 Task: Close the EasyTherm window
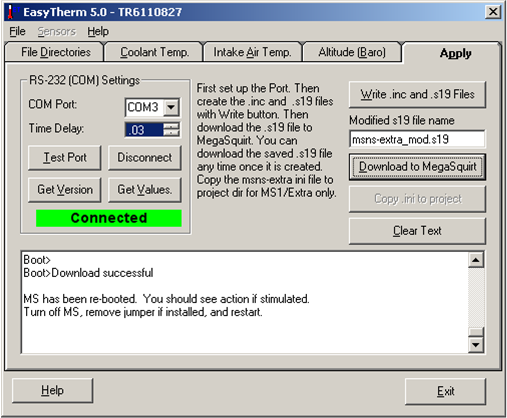click(x=493, y=12)
